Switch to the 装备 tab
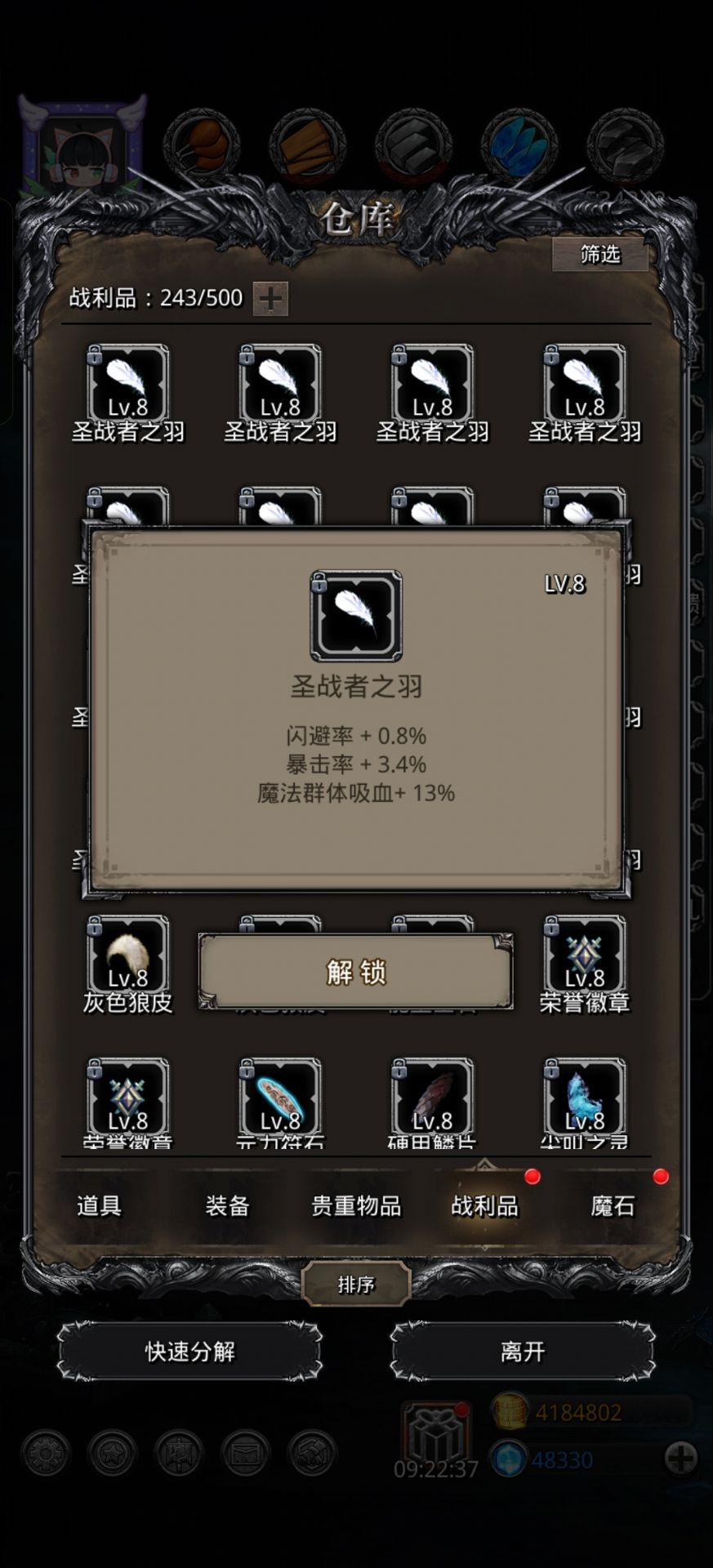Viewport: 713px width, 1568px height. (227, 1205)
